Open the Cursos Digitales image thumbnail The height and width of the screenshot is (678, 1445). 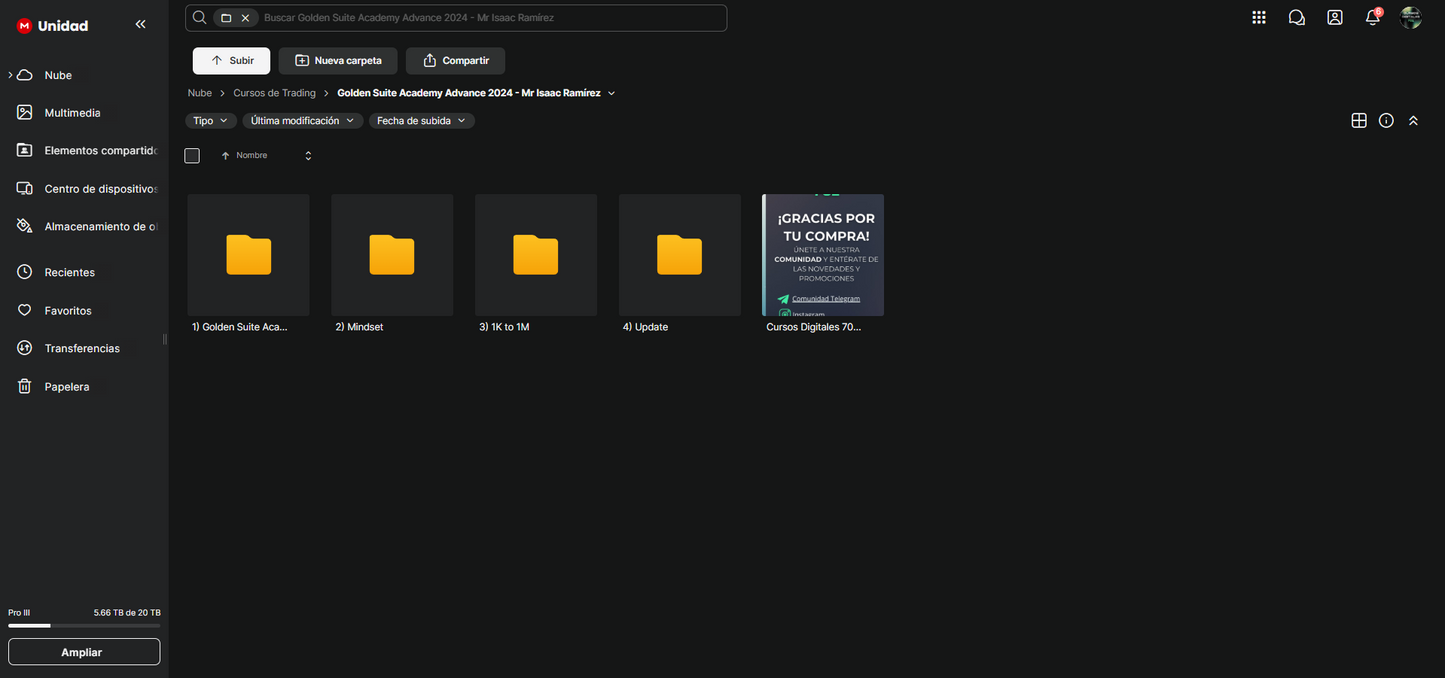(x=822, y=255)
